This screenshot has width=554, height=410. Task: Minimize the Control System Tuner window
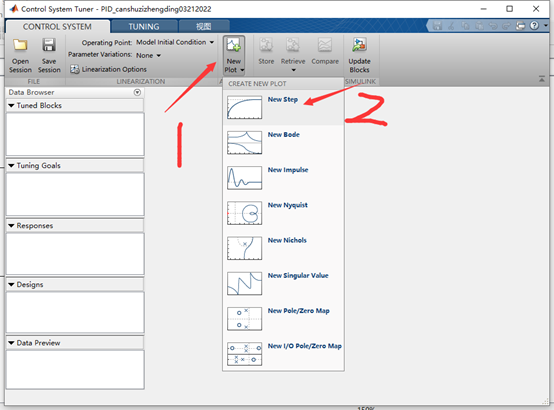tap(484, 9)
